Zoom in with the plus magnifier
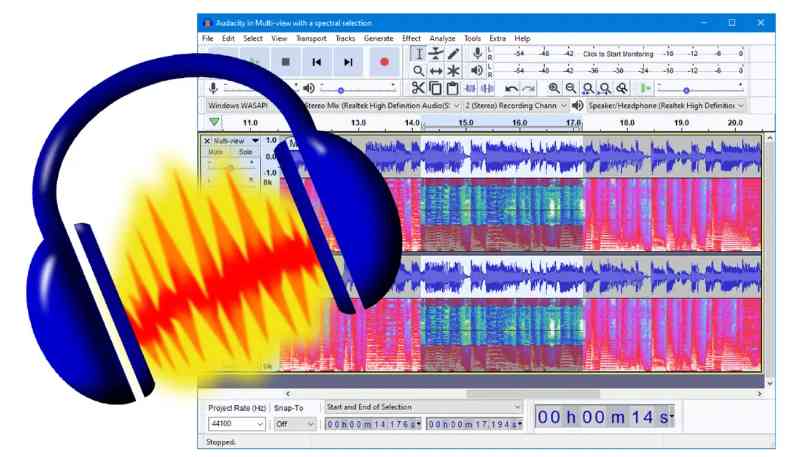Screen dimensions: 790x457 point(554,88)
